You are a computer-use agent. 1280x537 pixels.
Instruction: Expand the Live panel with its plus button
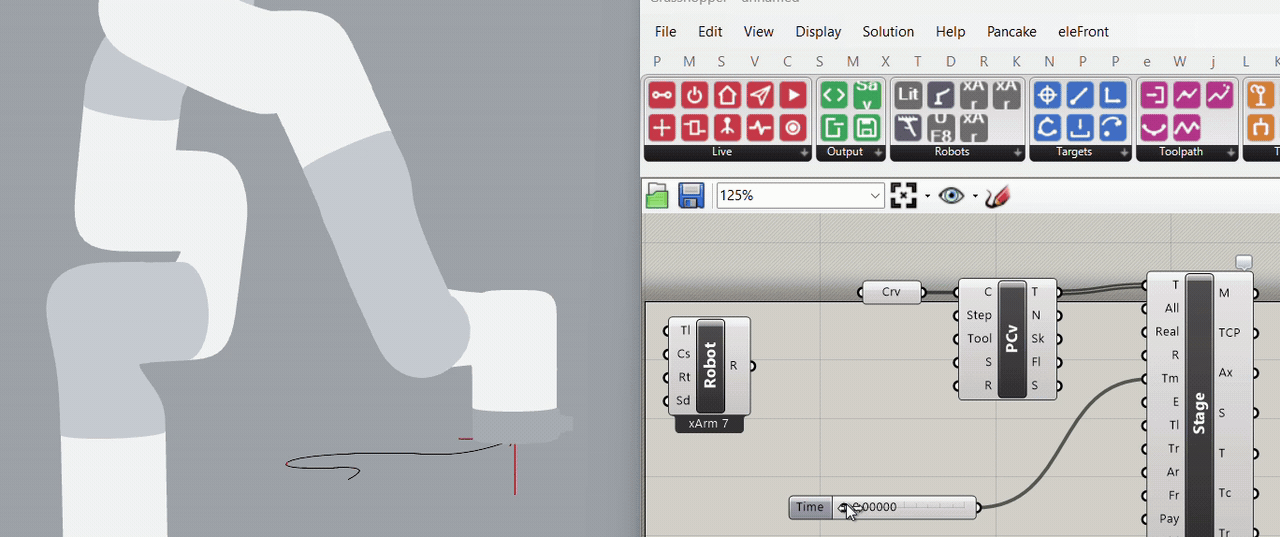[x=805, y=153]
